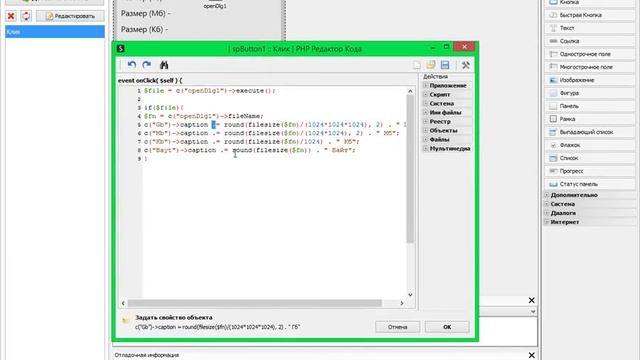Click the vertical scrollbar thumb
640x360 pixels.
click(x=410, y=169)
